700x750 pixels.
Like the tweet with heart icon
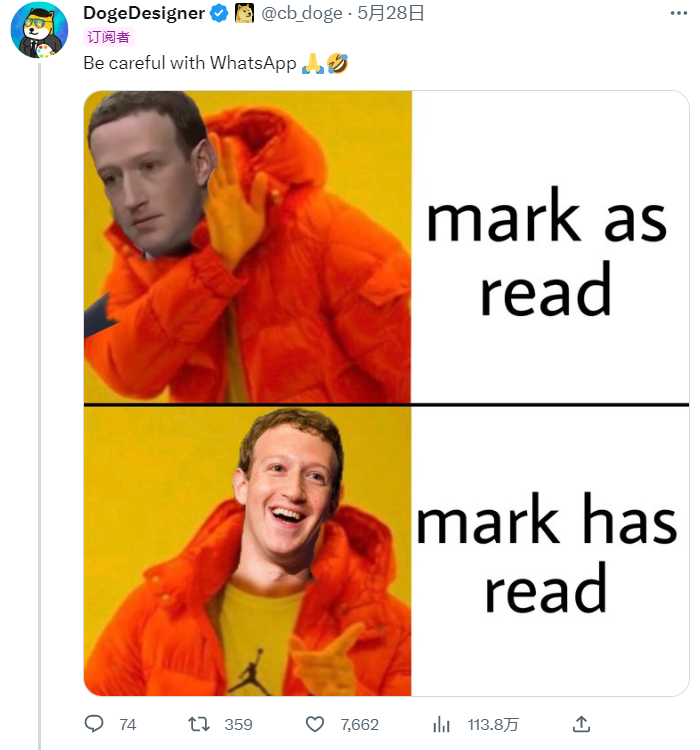[x=315, y=724]
